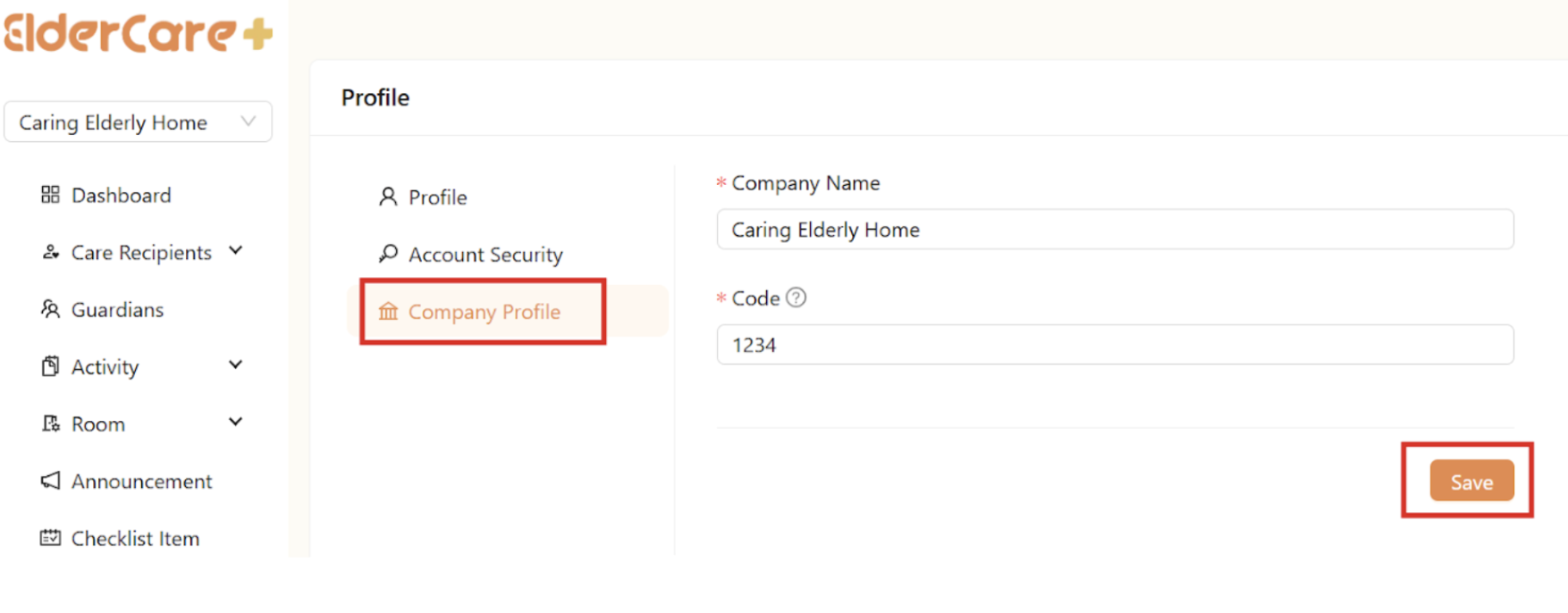This screenshot has width=1568, height=613.
Task: Click the Announcement megaphone icon
Action: point(50,480)
